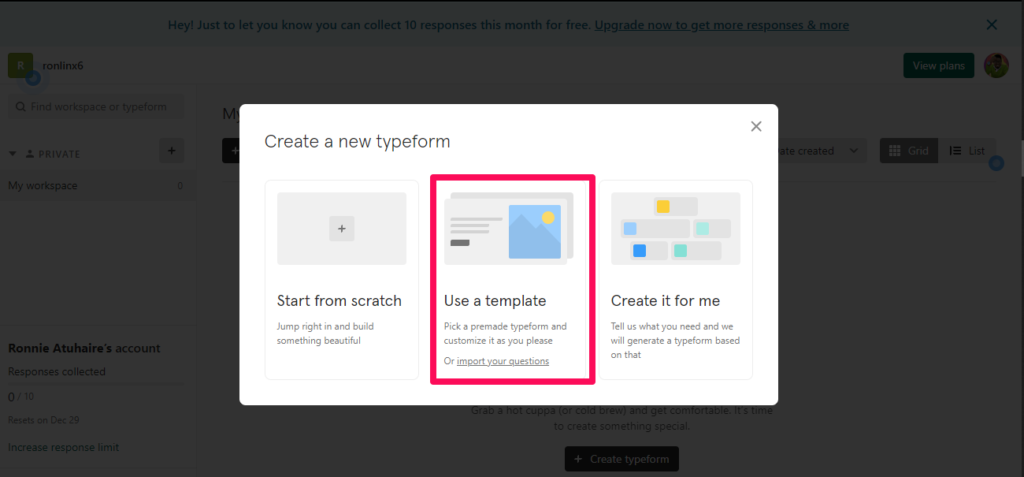Click Increase response limit link

(63, 448)
